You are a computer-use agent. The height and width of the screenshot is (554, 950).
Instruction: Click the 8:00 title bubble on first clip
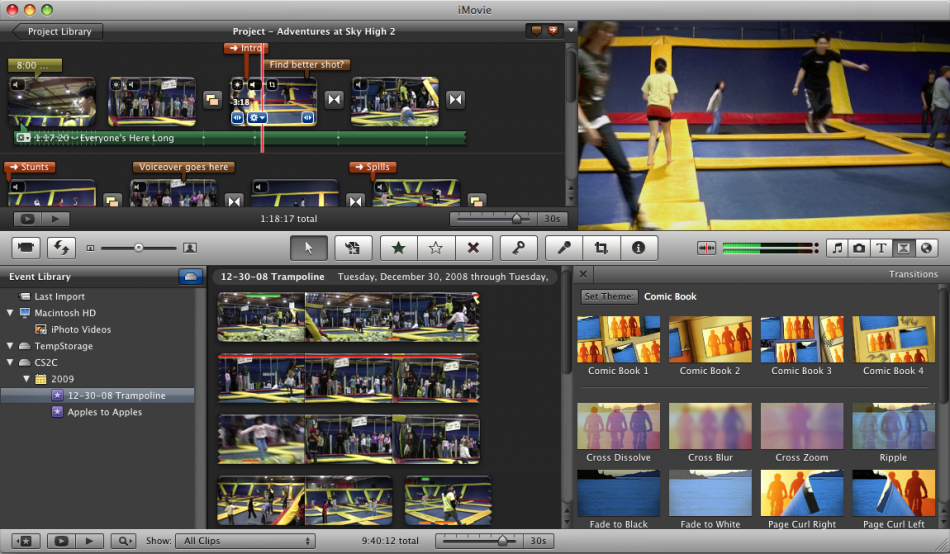click(35, 65)
